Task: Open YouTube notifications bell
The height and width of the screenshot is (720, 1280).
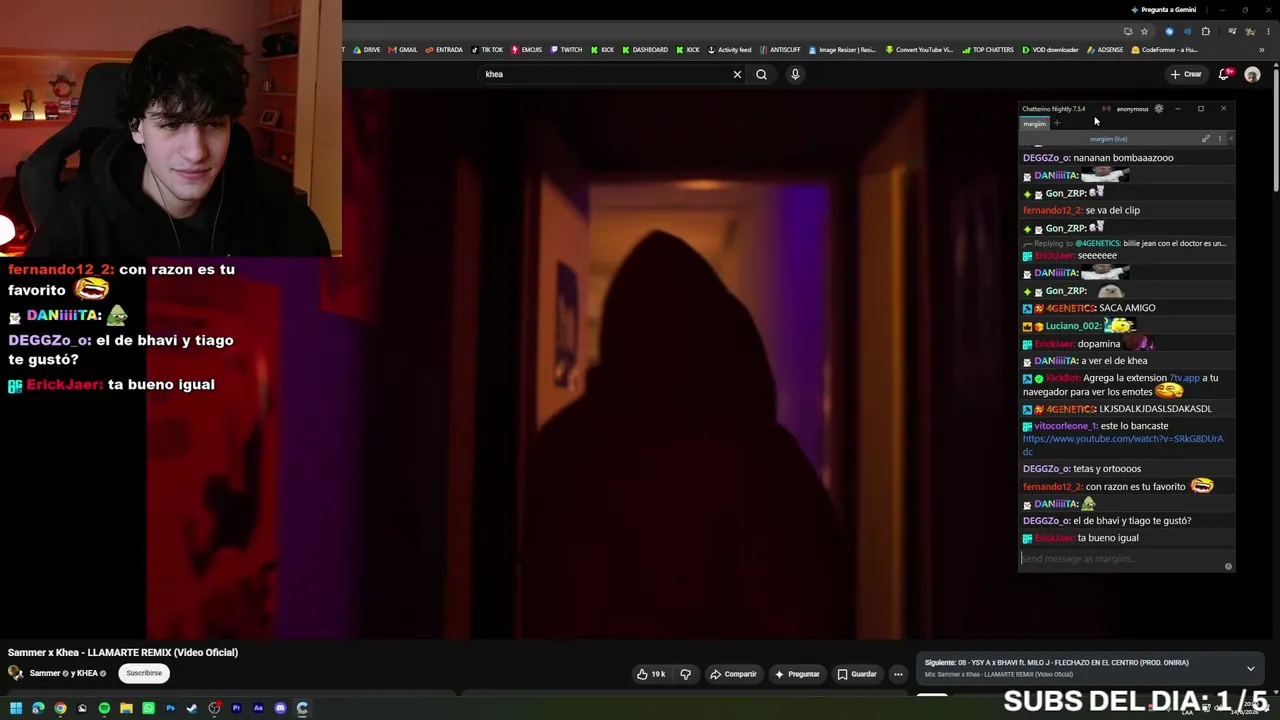Action: [x=1225, y=74]
